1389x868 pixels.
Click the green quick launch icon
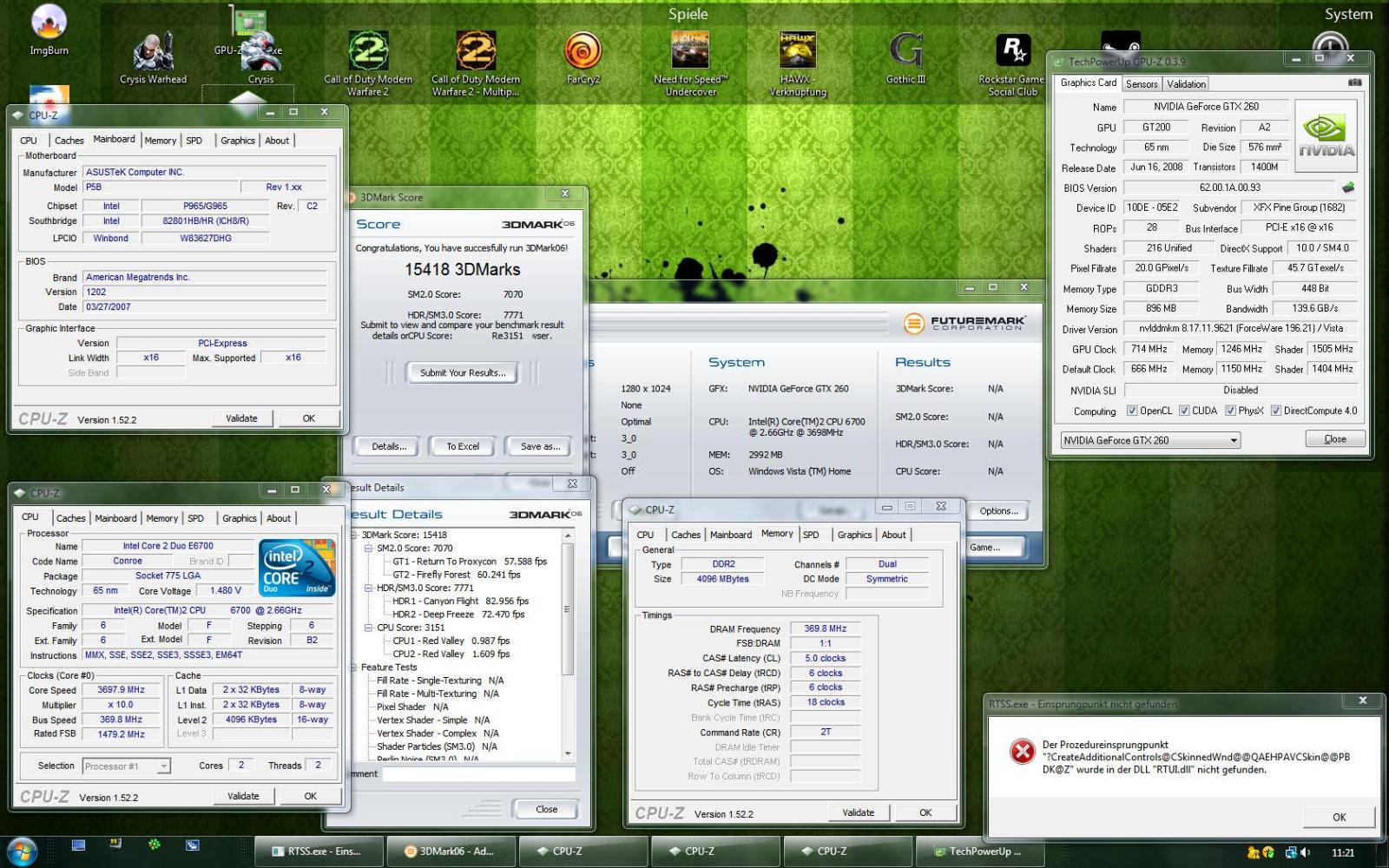pos(155,845)
